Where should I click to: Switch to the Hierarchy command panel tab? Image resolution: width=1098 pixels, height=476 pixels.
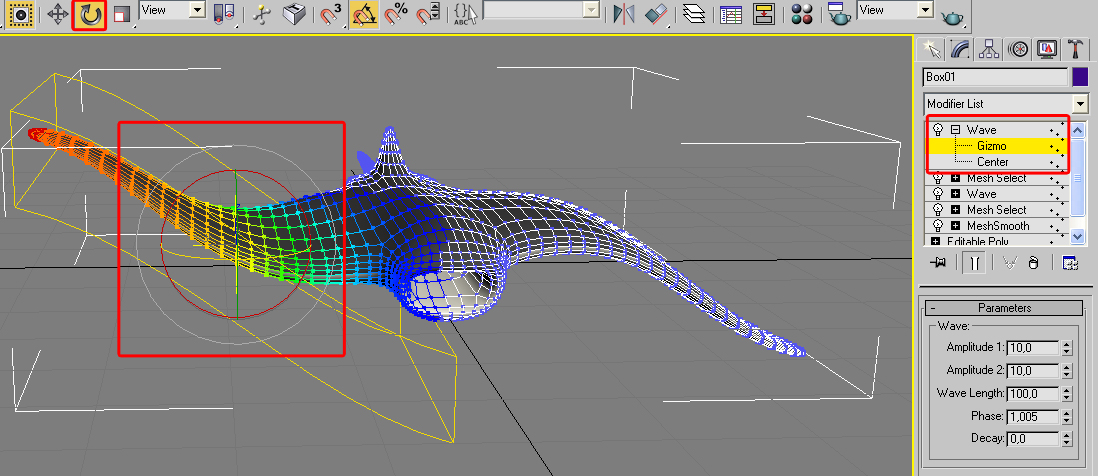(989, 49)
